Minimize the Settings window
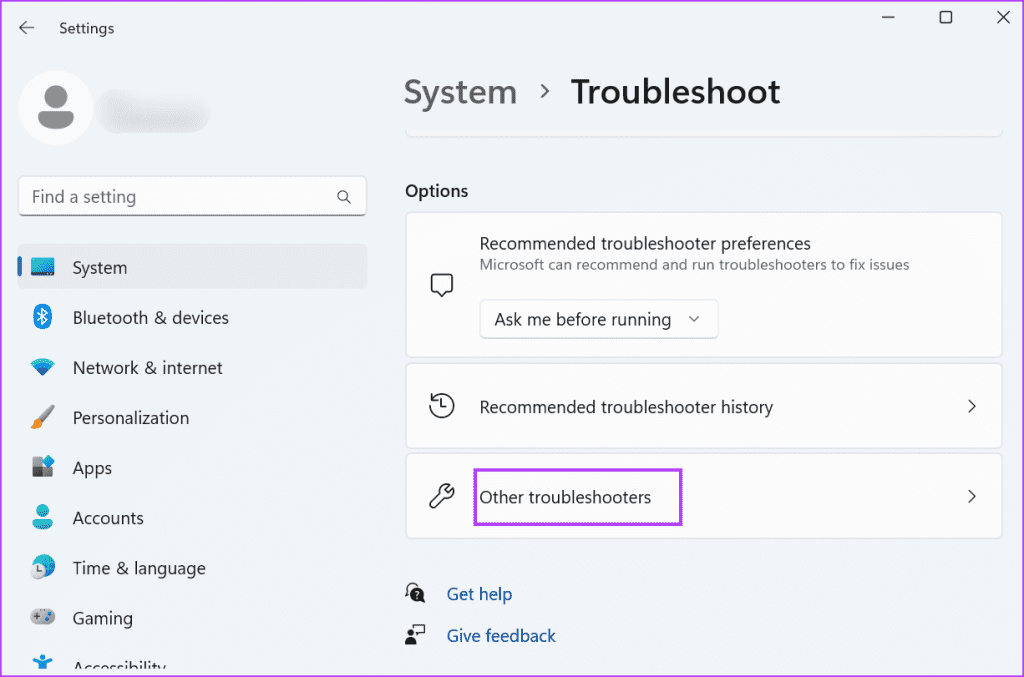Image resolution: width=1024 pixels, height=677 pixels. tap(888, 17)
